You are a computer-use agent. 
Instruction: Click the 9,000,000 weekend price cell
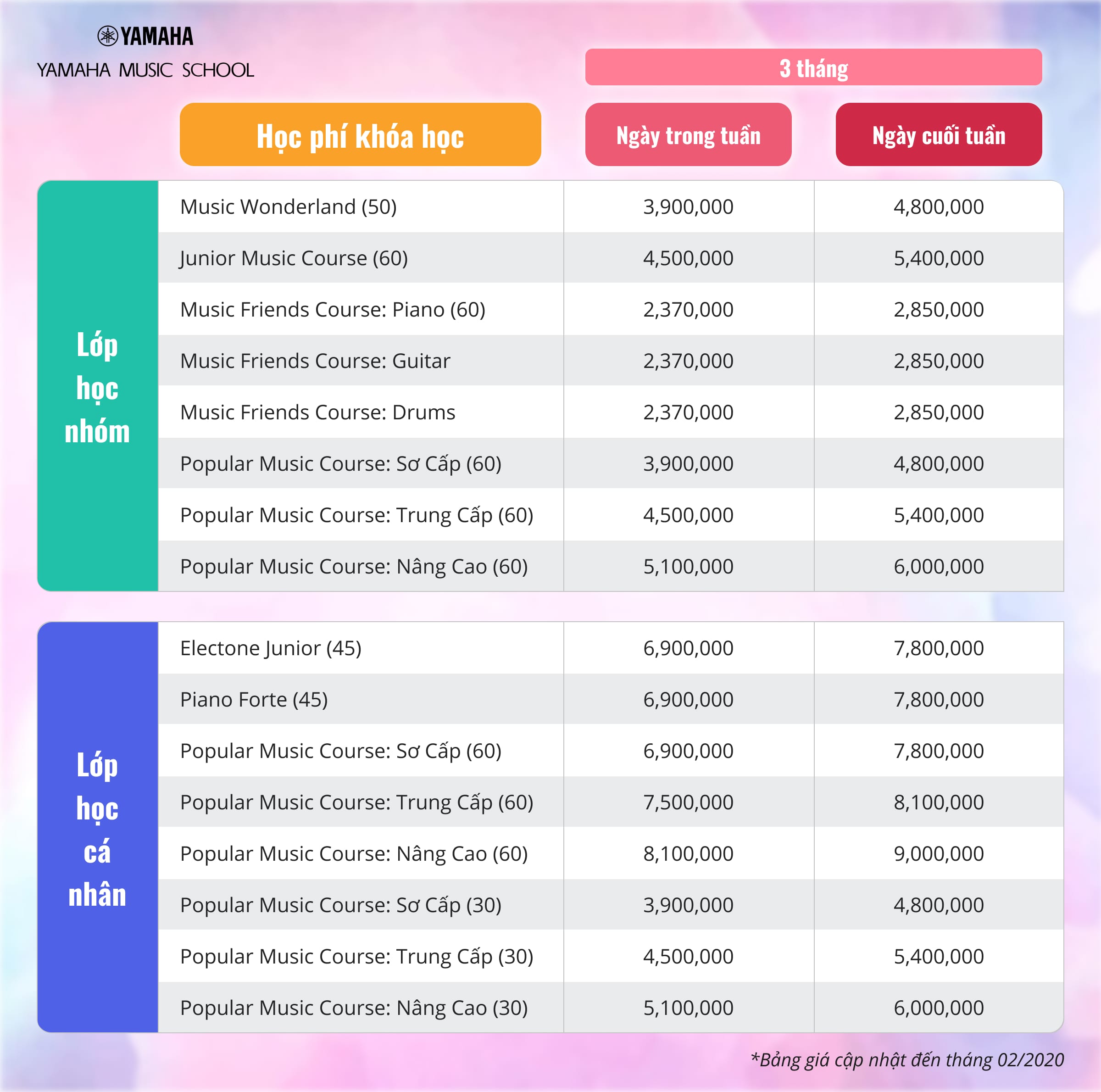point(939,853)
